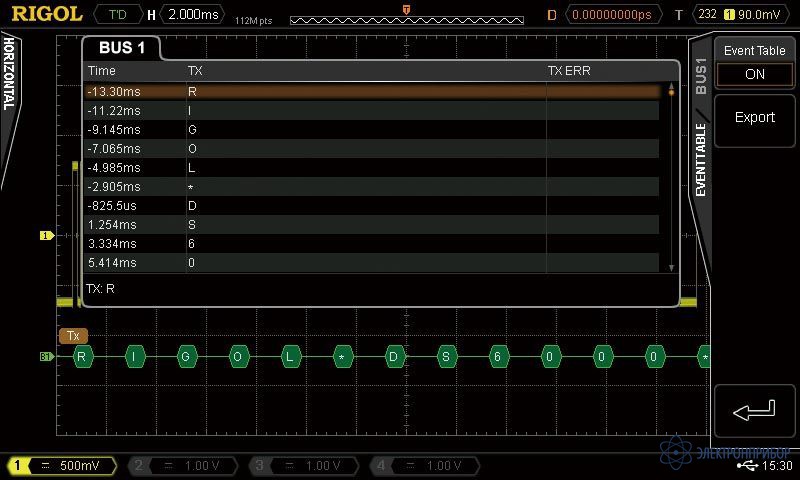Toggle channel 1 500mV indicator
This screenshot has width=800, height=480.
tap(60, 466)
